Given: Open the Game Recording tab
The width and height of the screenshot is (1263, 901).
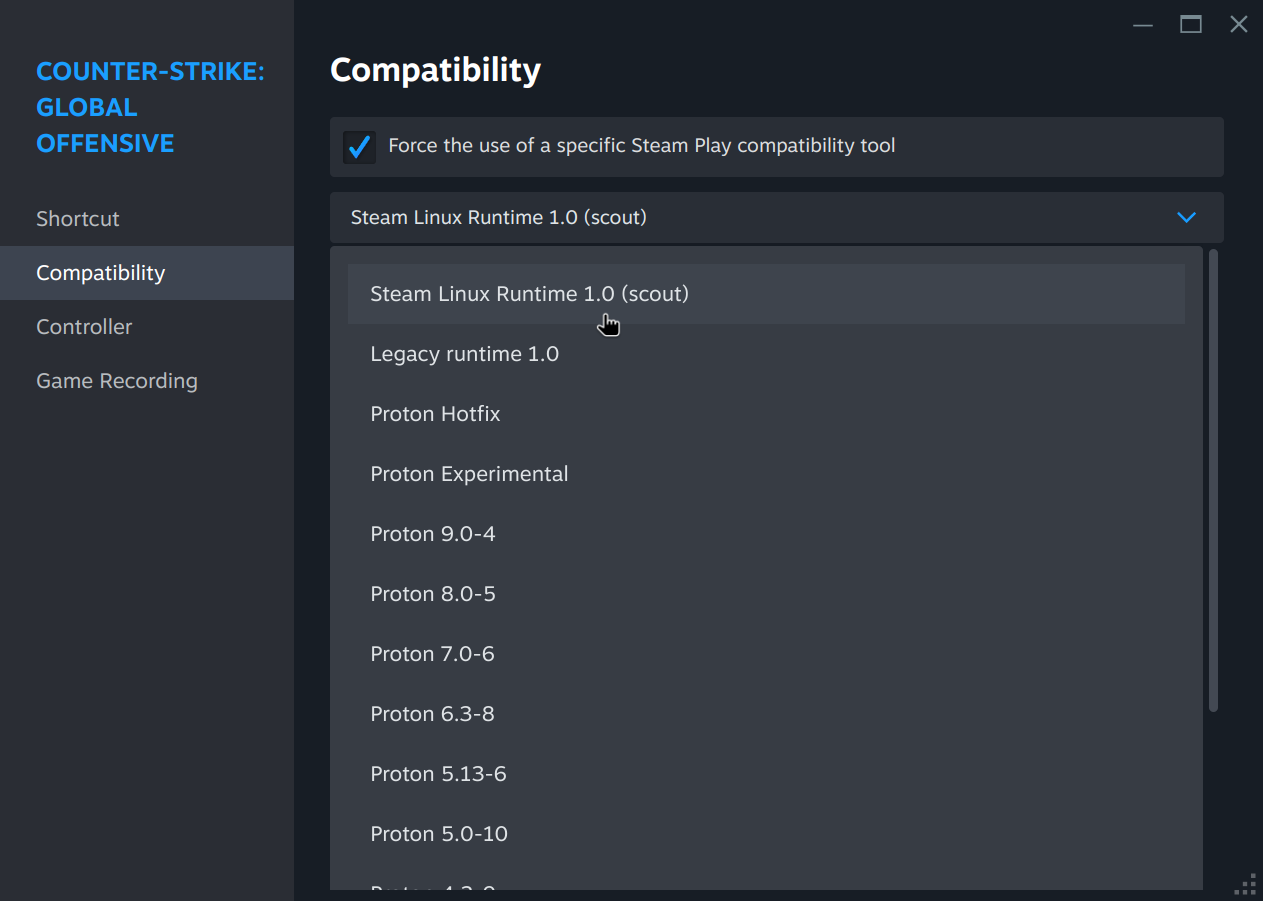Looking at the screenshot, I should tap(147, 381).
